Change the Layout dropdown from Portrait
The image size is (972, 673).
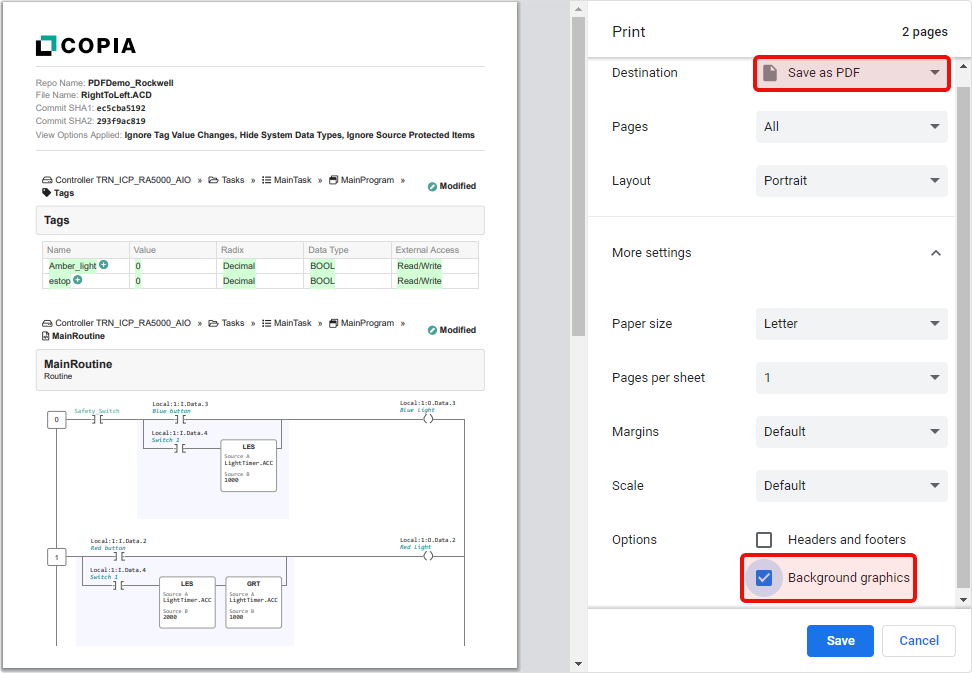tap(851, 181)
